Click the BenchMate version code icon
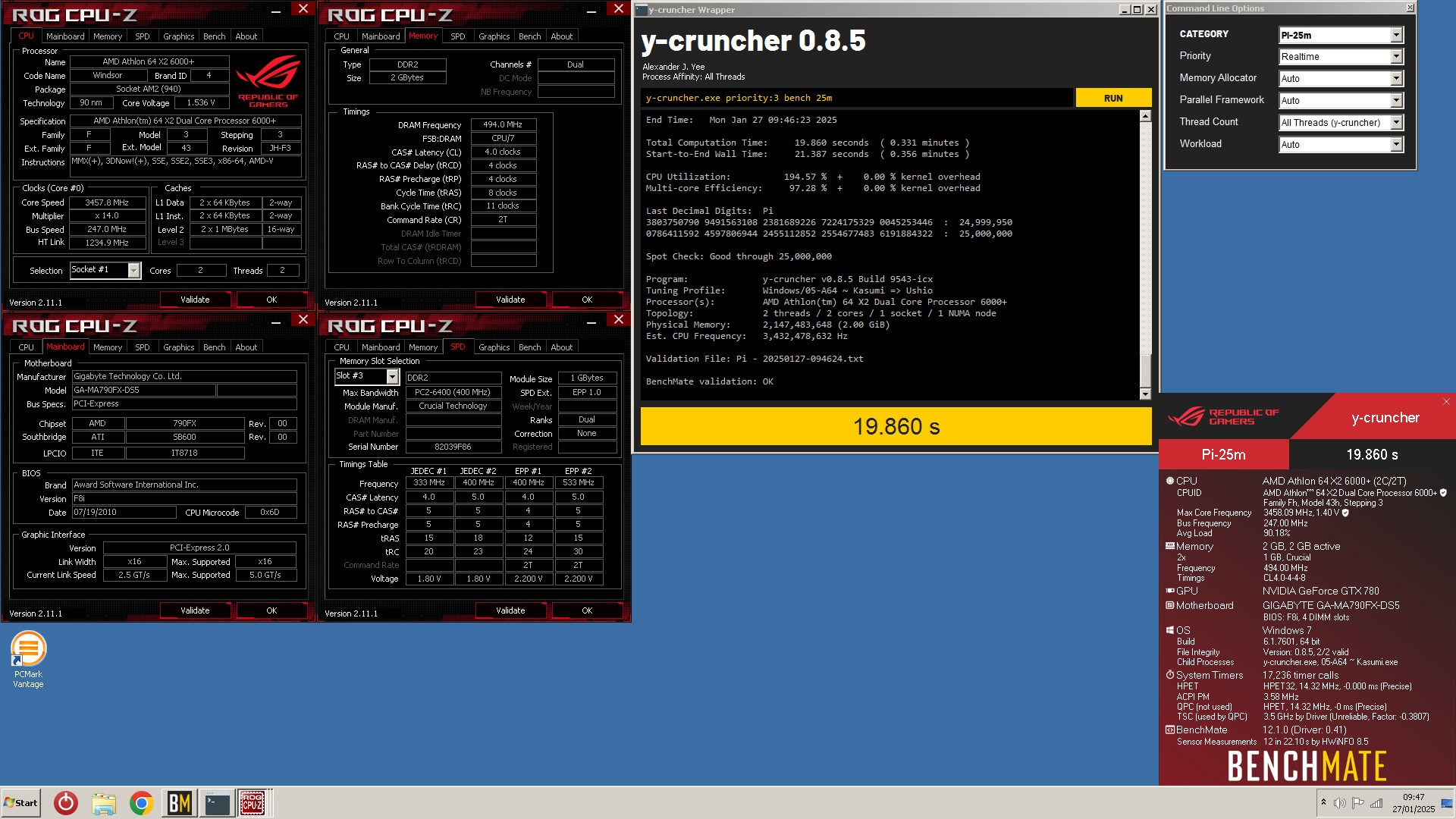Screen dimensions: 1456x819 click(1170, 730)
